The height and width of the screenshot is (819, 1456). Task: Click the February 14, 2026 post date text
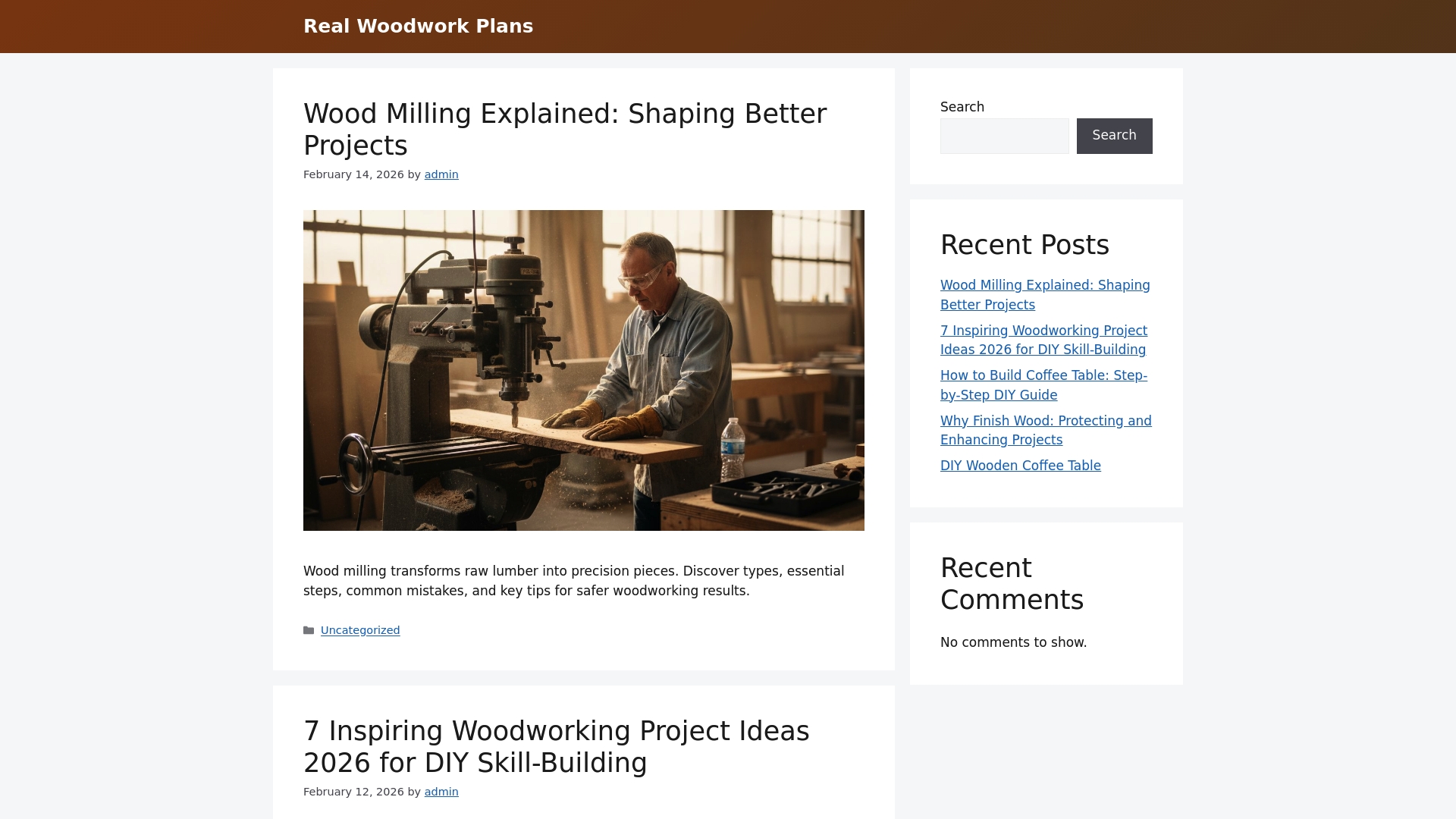pyautogui.click(x=353, y=174)
